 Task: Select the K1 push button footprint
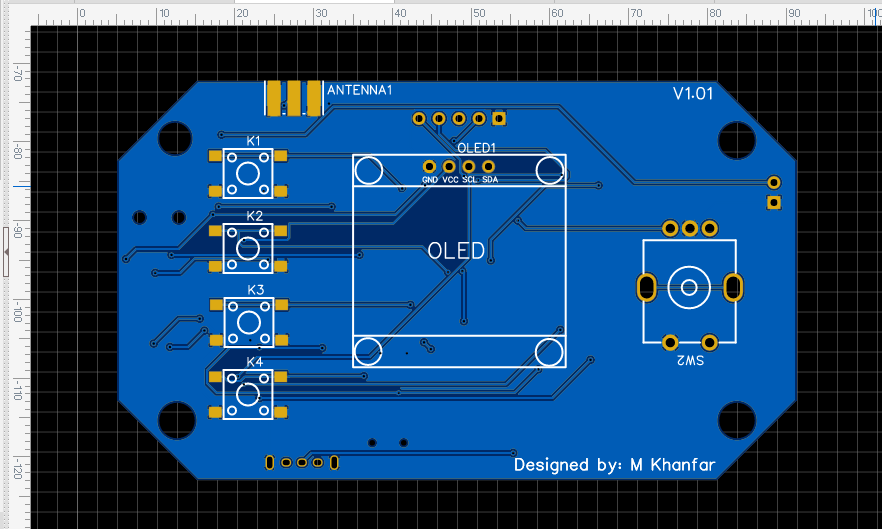(248, 173)
